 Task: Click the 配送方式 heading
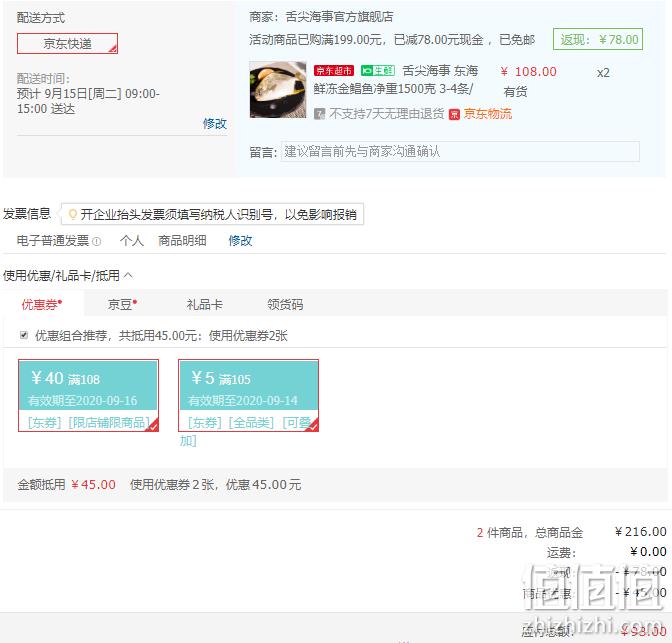coord(41,18)
